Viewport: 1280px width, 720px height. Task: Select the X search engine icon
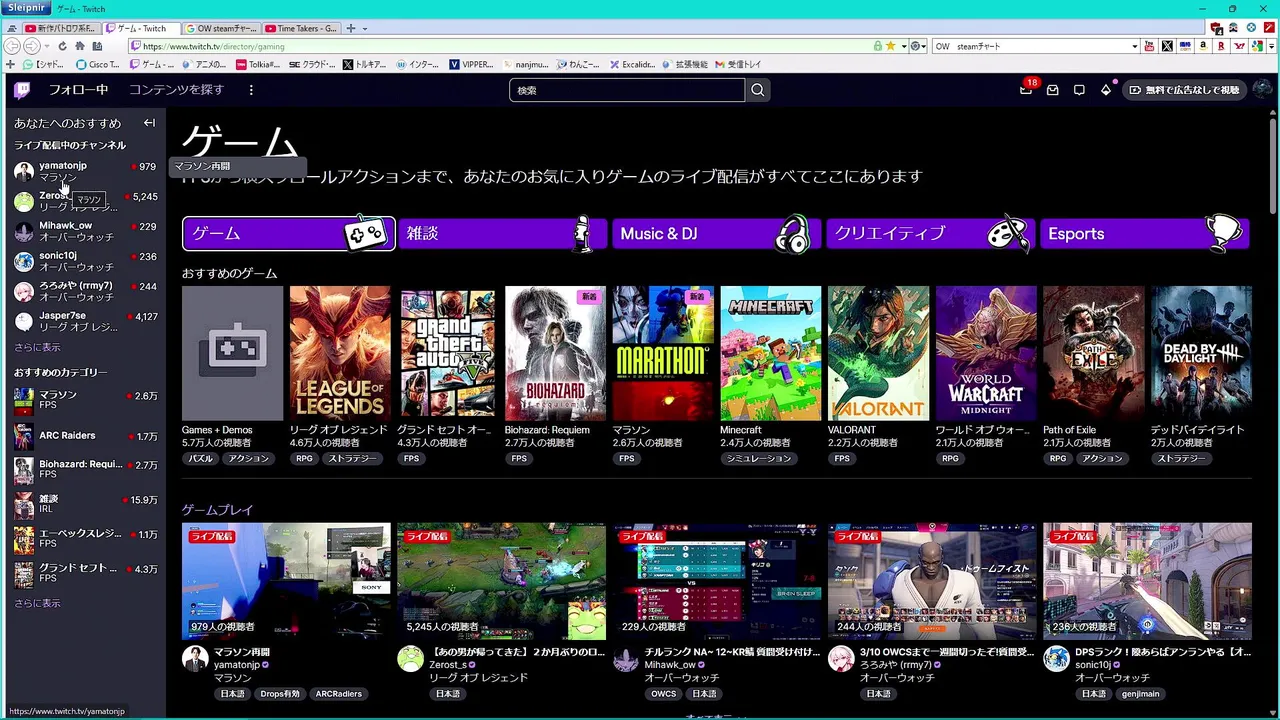pos(1167,46)
